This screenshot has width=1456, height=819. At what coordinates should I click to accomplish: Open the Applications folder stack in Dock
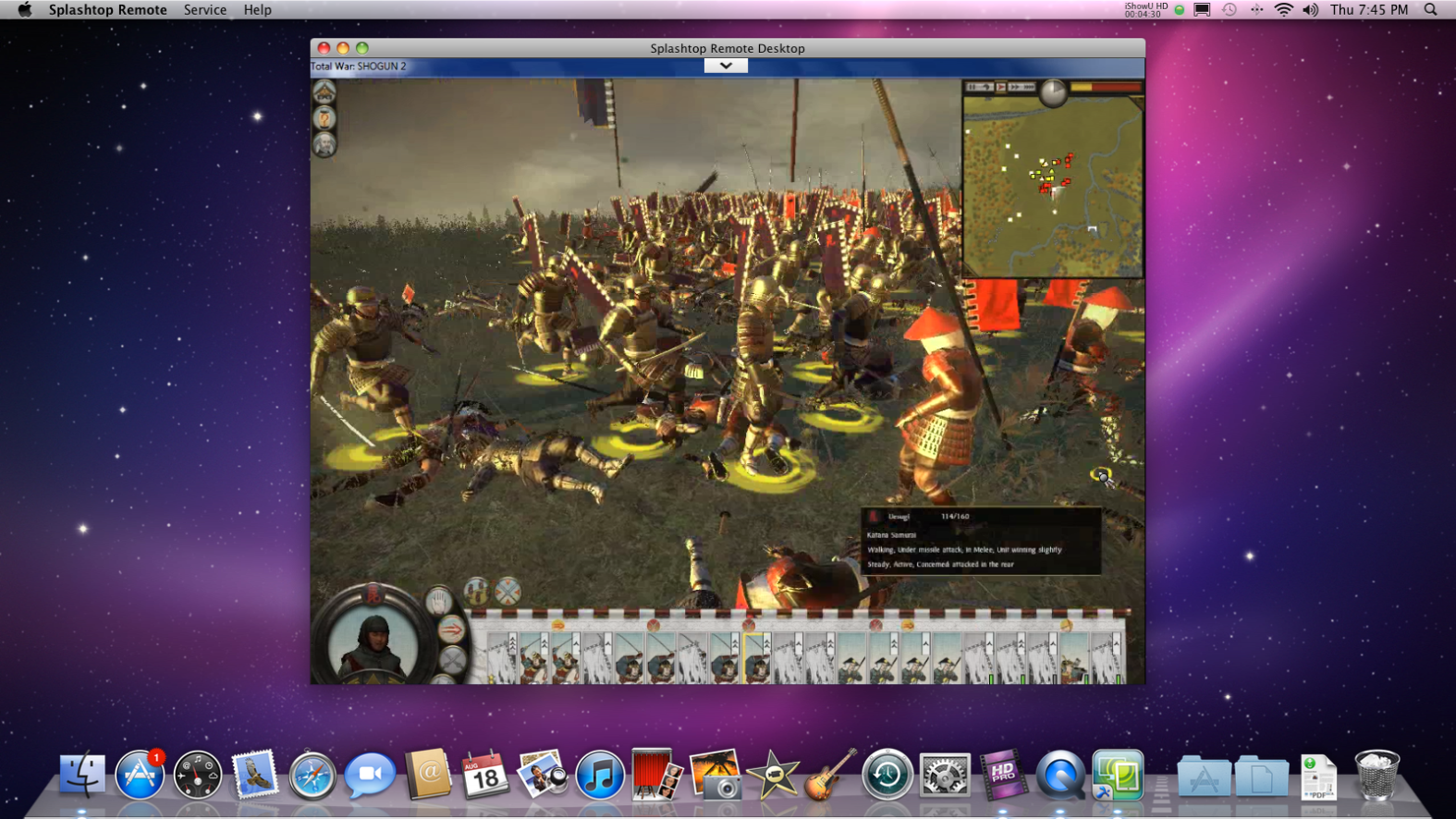click(1204, 775)
